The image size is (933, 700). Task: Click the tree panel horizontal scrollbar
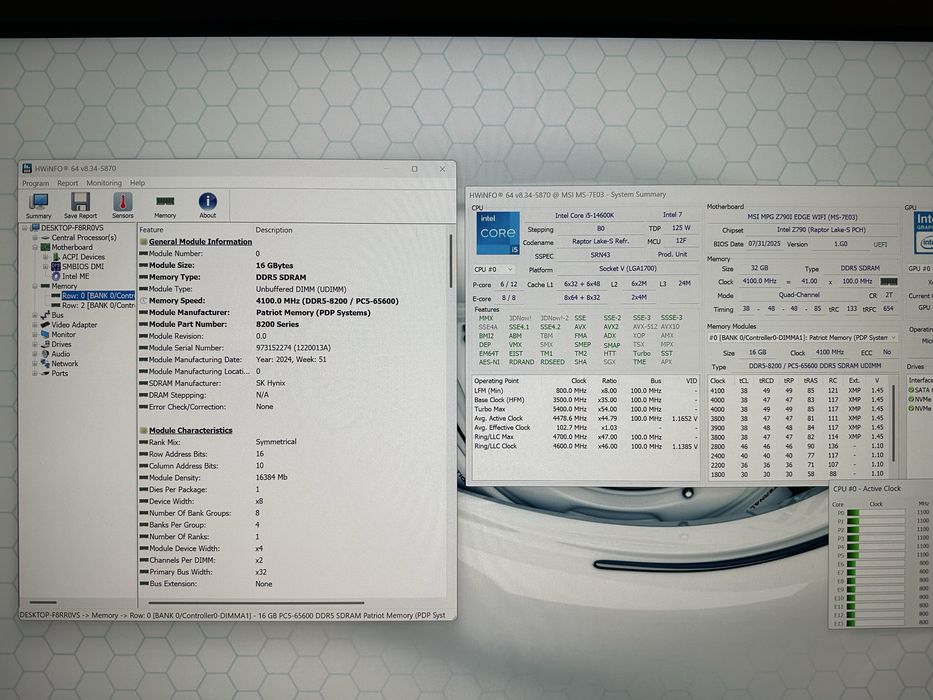click(x=43, y=602)
